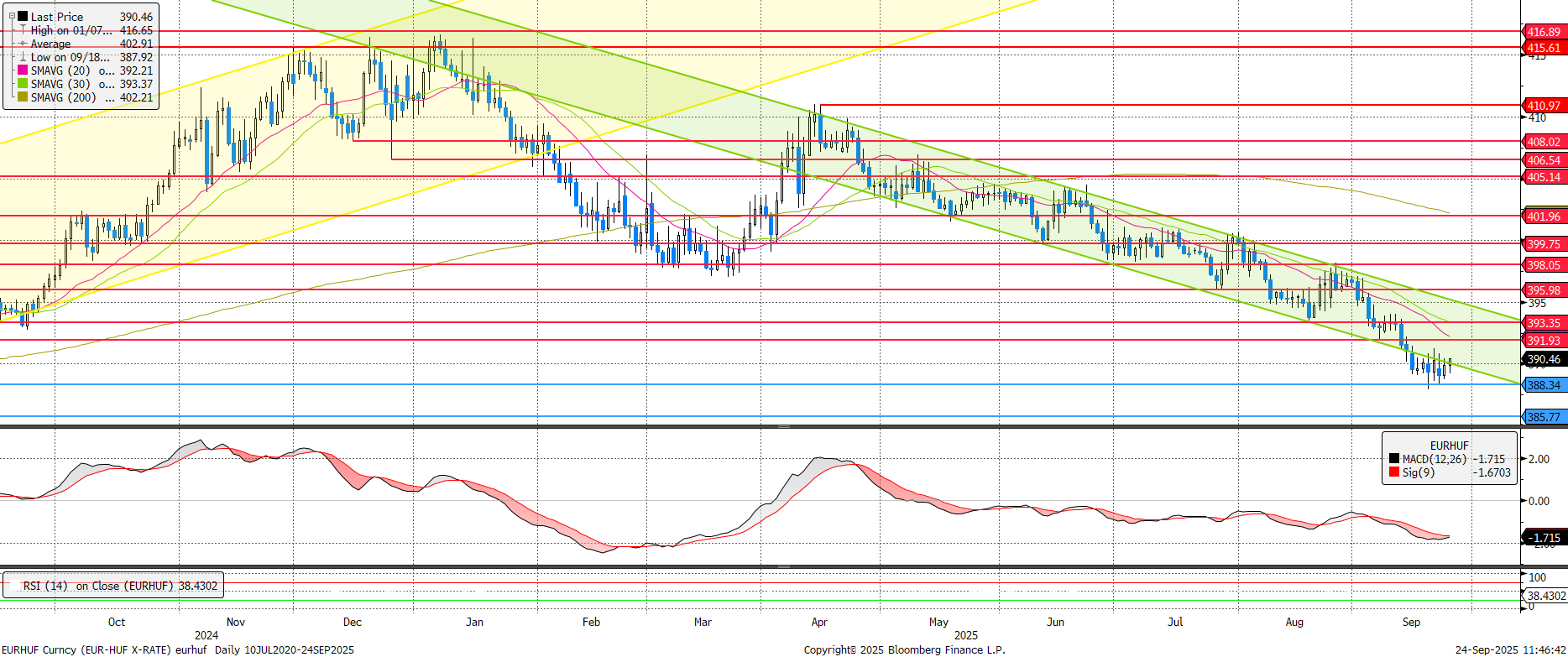
Task: Select the 410.97 red price level tag
Action: click(1544, 106)
